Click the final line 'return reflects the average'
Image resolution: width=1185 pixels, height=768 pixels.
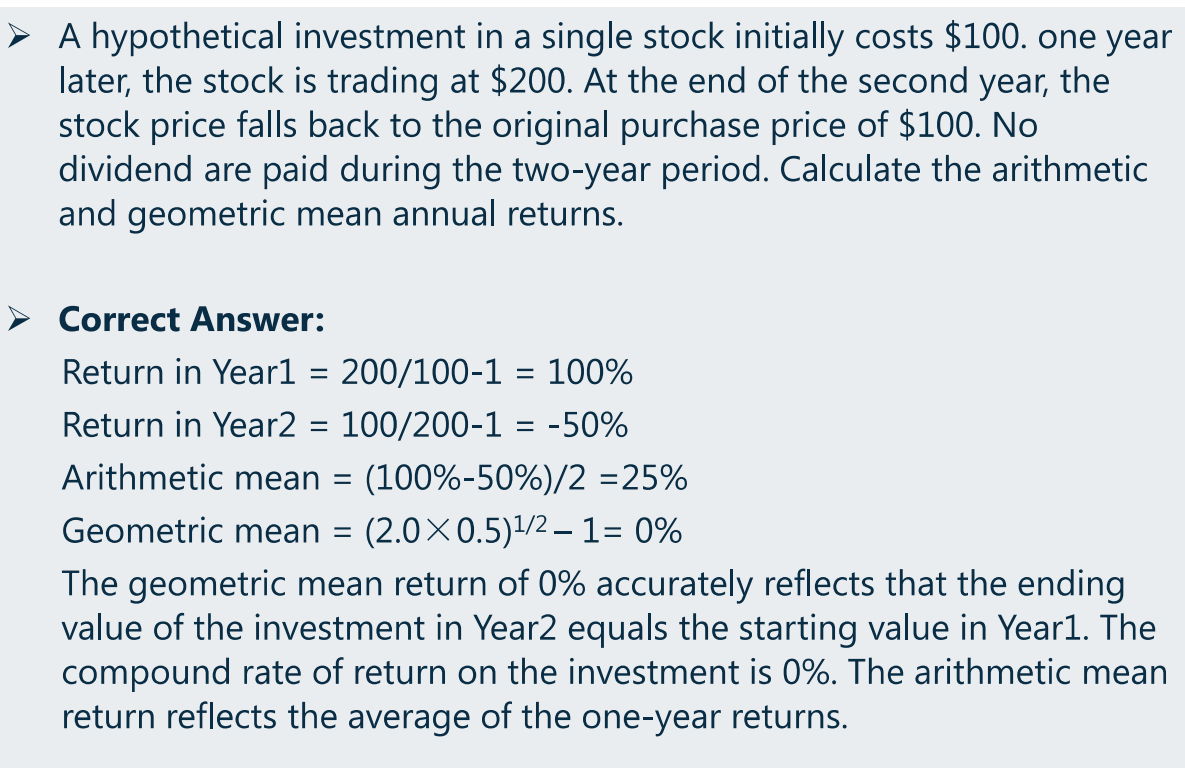454,717
